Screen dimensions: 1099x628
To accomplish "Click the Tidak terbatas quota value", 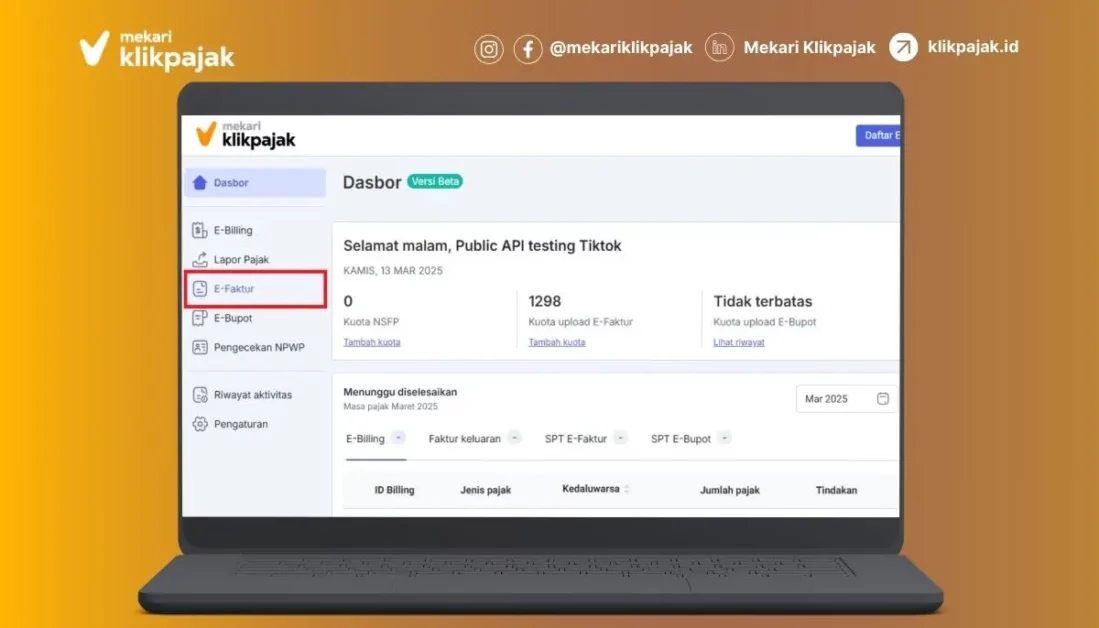I will 763,301.
